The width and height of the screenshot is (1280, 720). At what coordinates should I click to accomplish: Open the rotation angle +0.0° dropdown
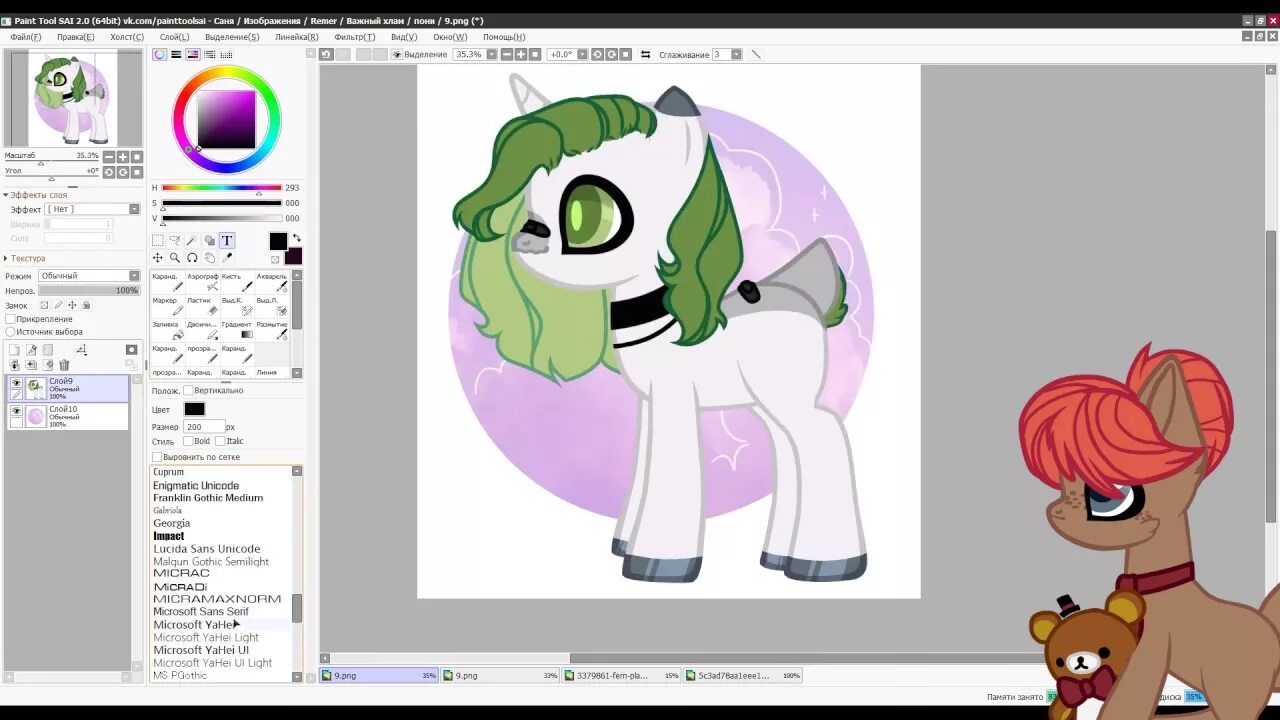[581, 54]
